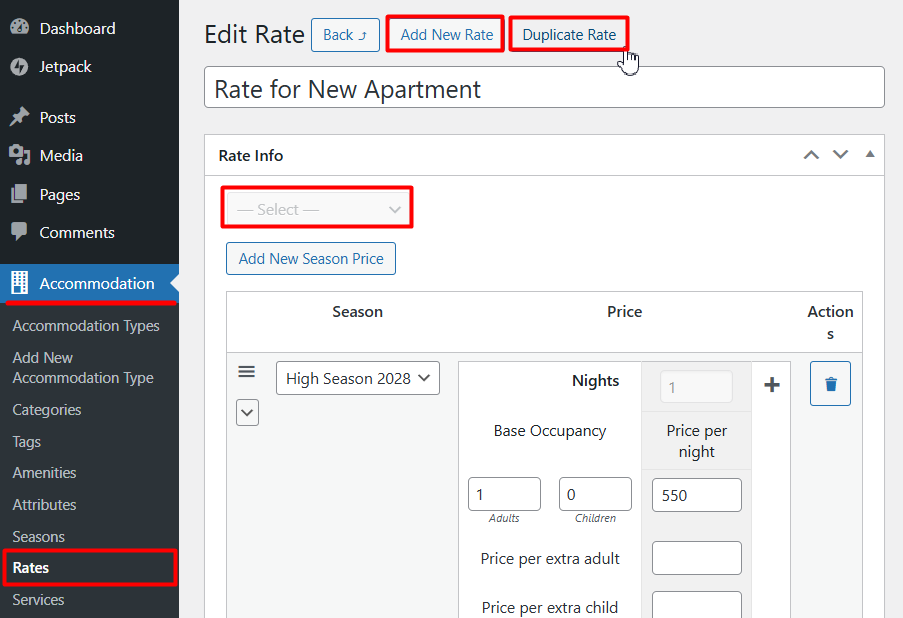Viewport: 903px width, 618px height.
Task: Click the Posts pushpin icon
Action: [x=20, y=117]
